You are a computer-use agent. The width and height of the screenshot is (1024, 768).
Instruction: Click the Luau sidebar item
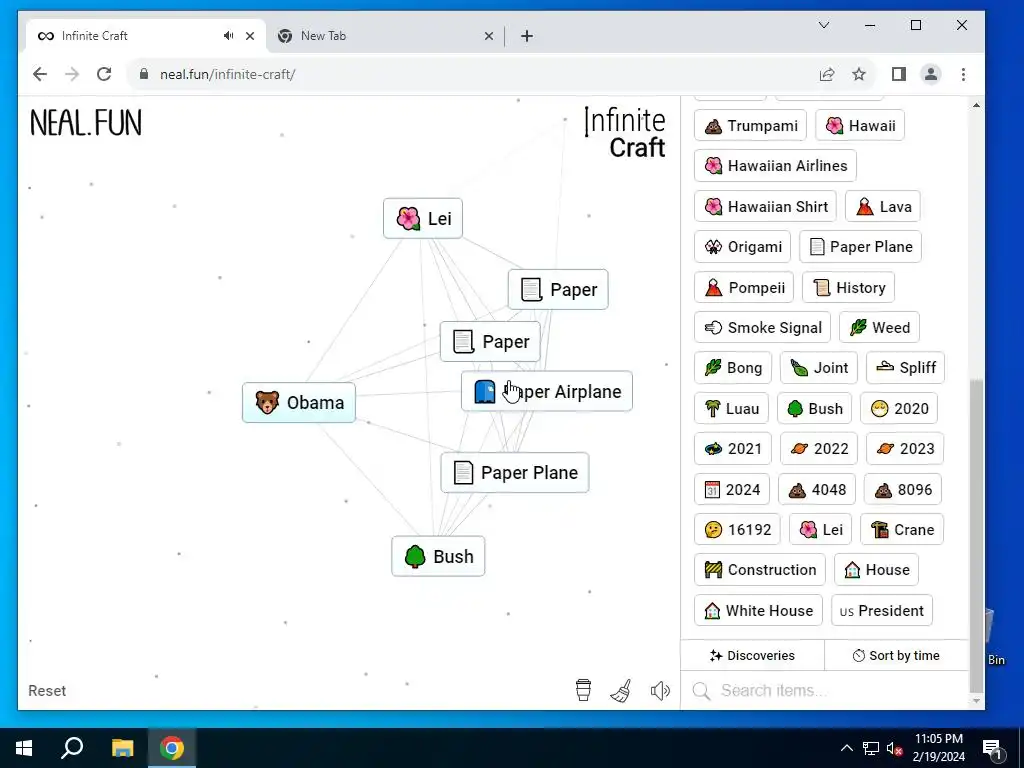(x=731, y=409)
